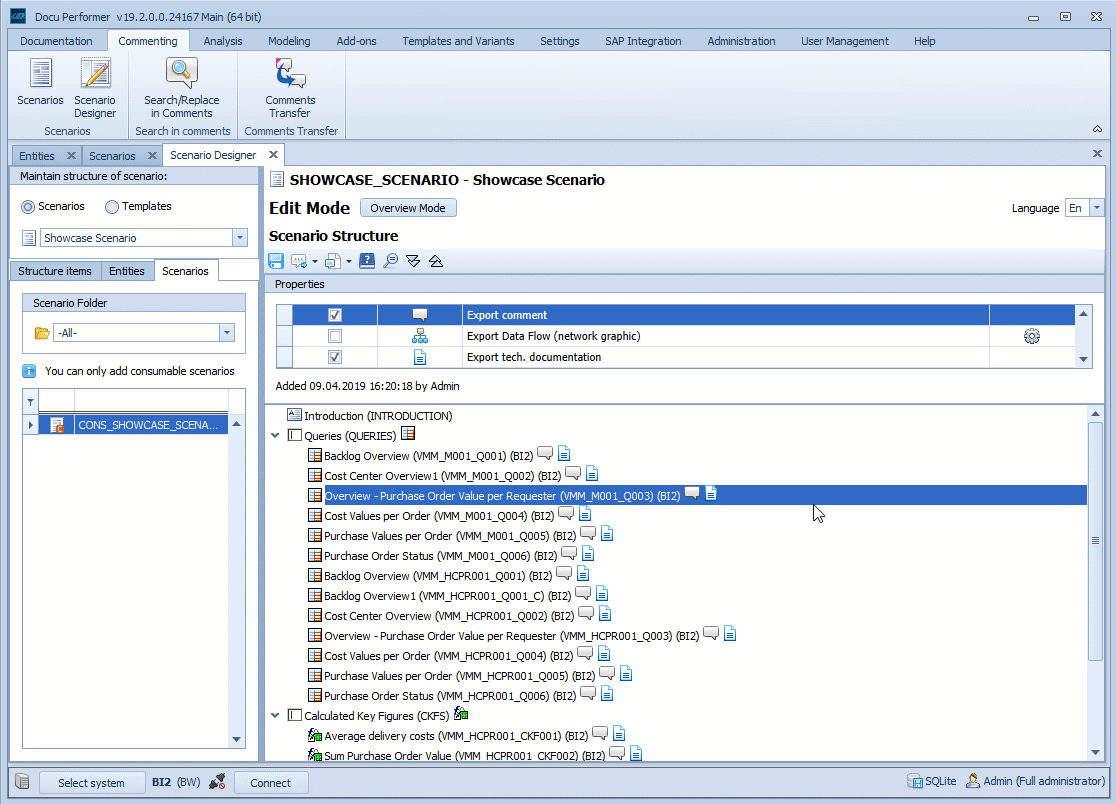Click the collapse all double-arrow icon

435,261
